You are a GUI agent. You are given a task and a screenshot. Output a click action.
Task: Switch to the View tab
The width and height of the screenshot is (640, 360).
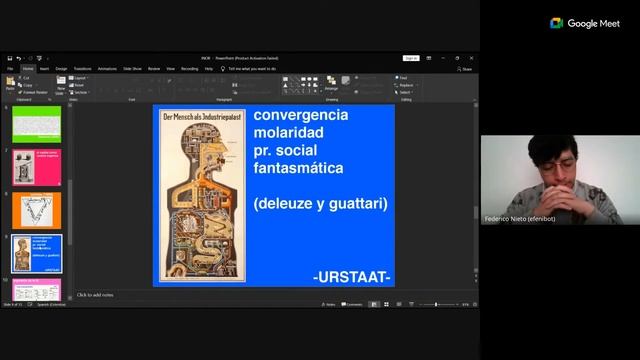171,69
